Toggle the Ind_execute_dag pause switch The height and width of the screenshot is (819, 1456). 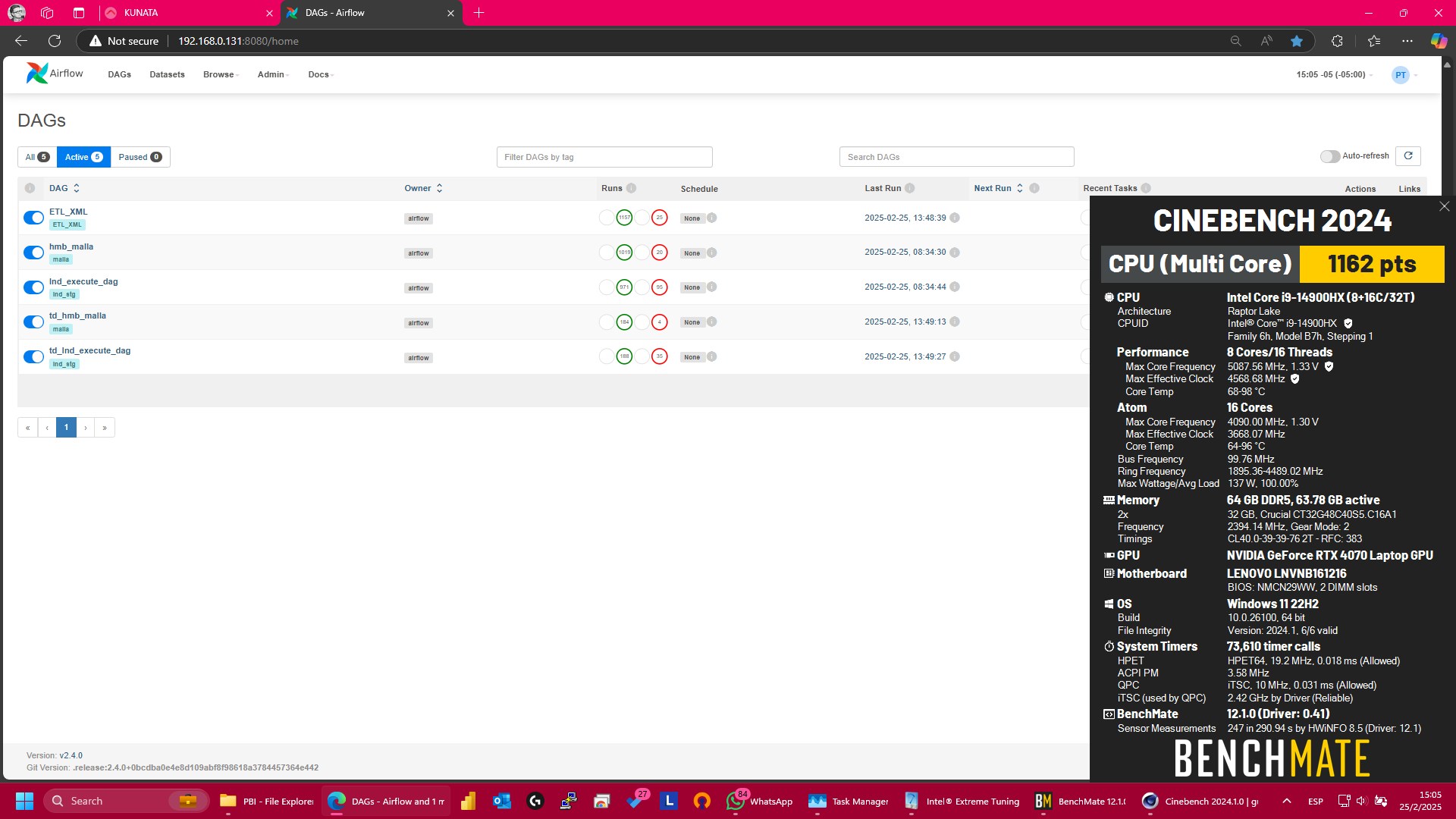pos(33,287)
